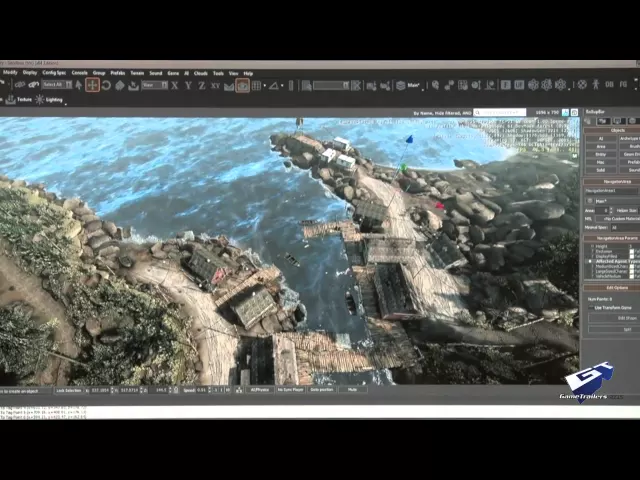Click the Goto position button
The height and width of the screenshot is (480, 640).
tap(322, 390)
